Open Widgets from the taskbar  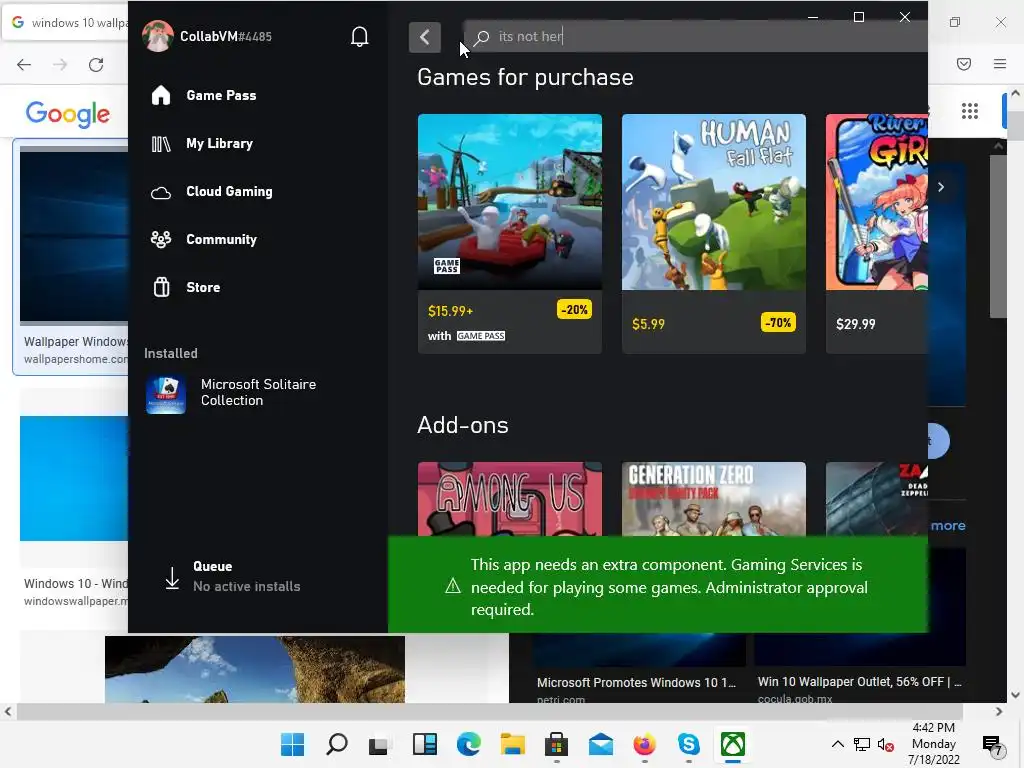[x=424, y=744]
